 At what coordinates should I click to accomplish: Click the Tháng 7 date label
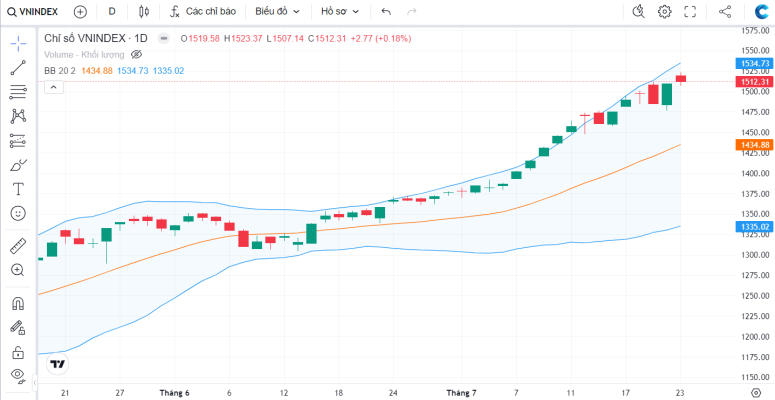click(x=462, y=393)
